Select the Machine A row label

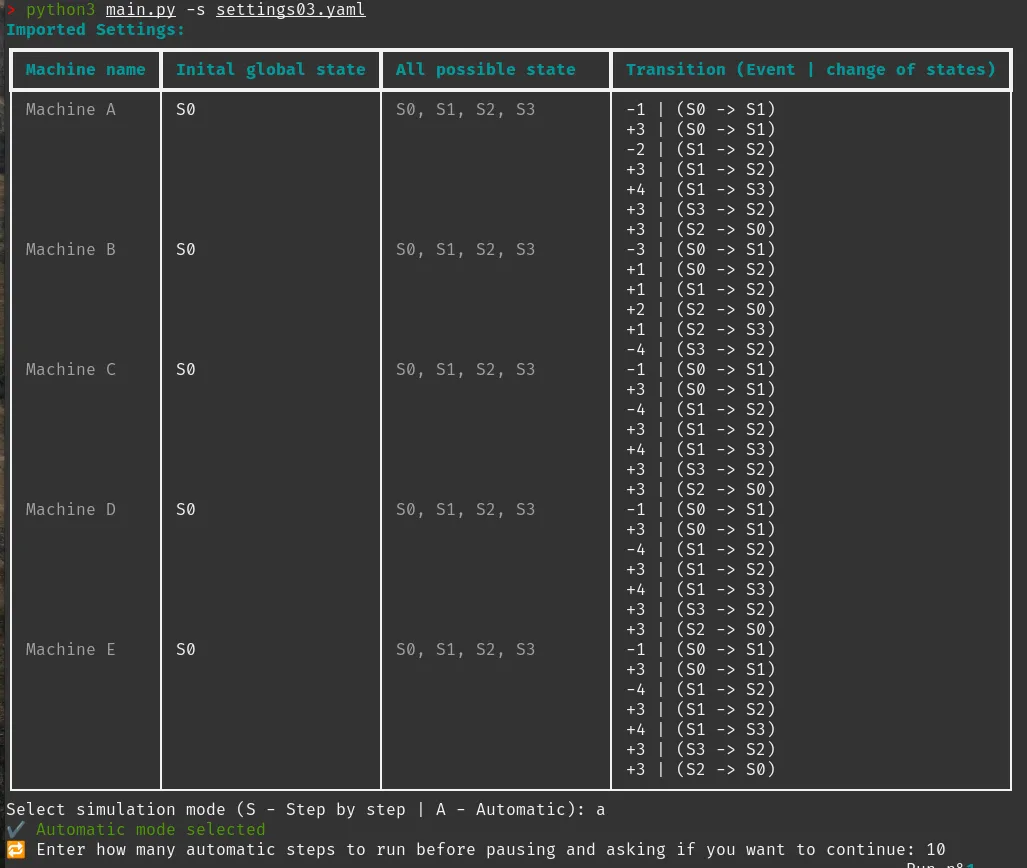[70, 109]
